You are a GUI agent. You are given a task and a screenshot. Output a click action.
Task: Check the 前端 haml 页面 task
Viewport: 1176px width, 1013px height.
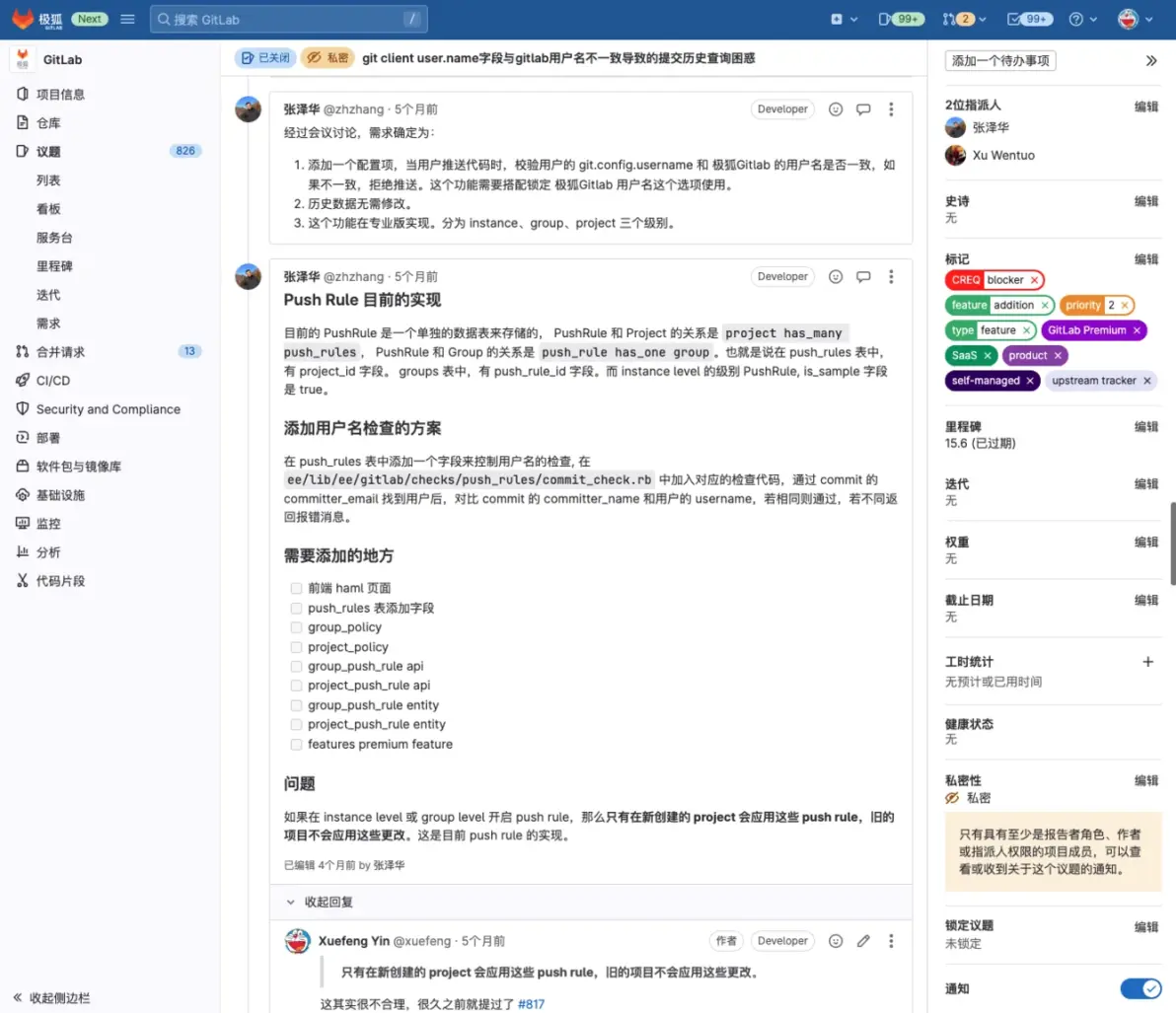[296, 589]
